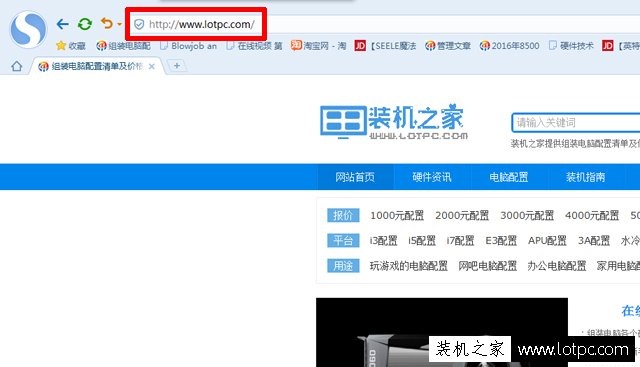Click the 用途 category label

343,266
